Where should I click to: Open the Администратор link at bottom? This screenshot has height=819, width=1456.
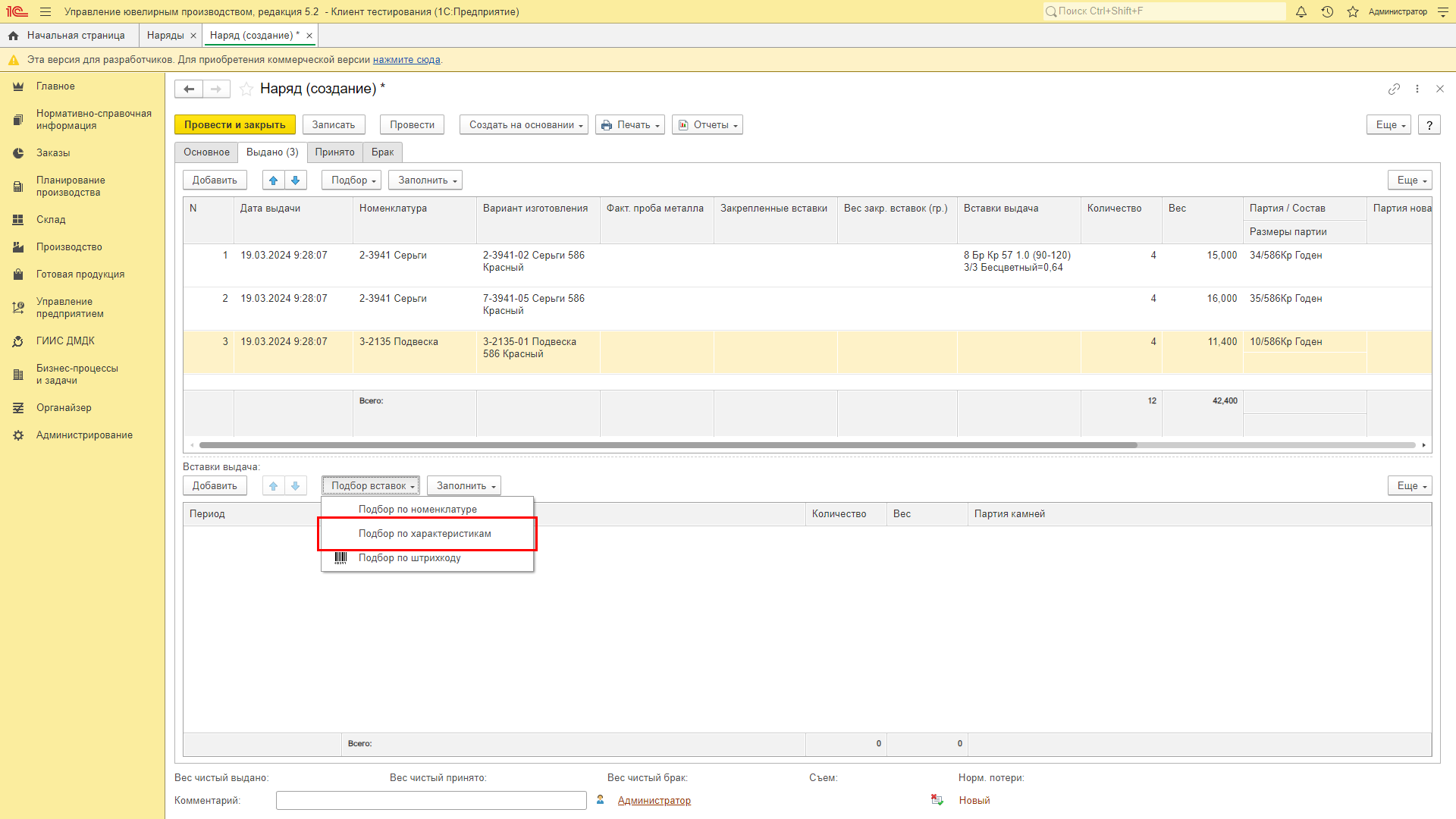point(654,801)
